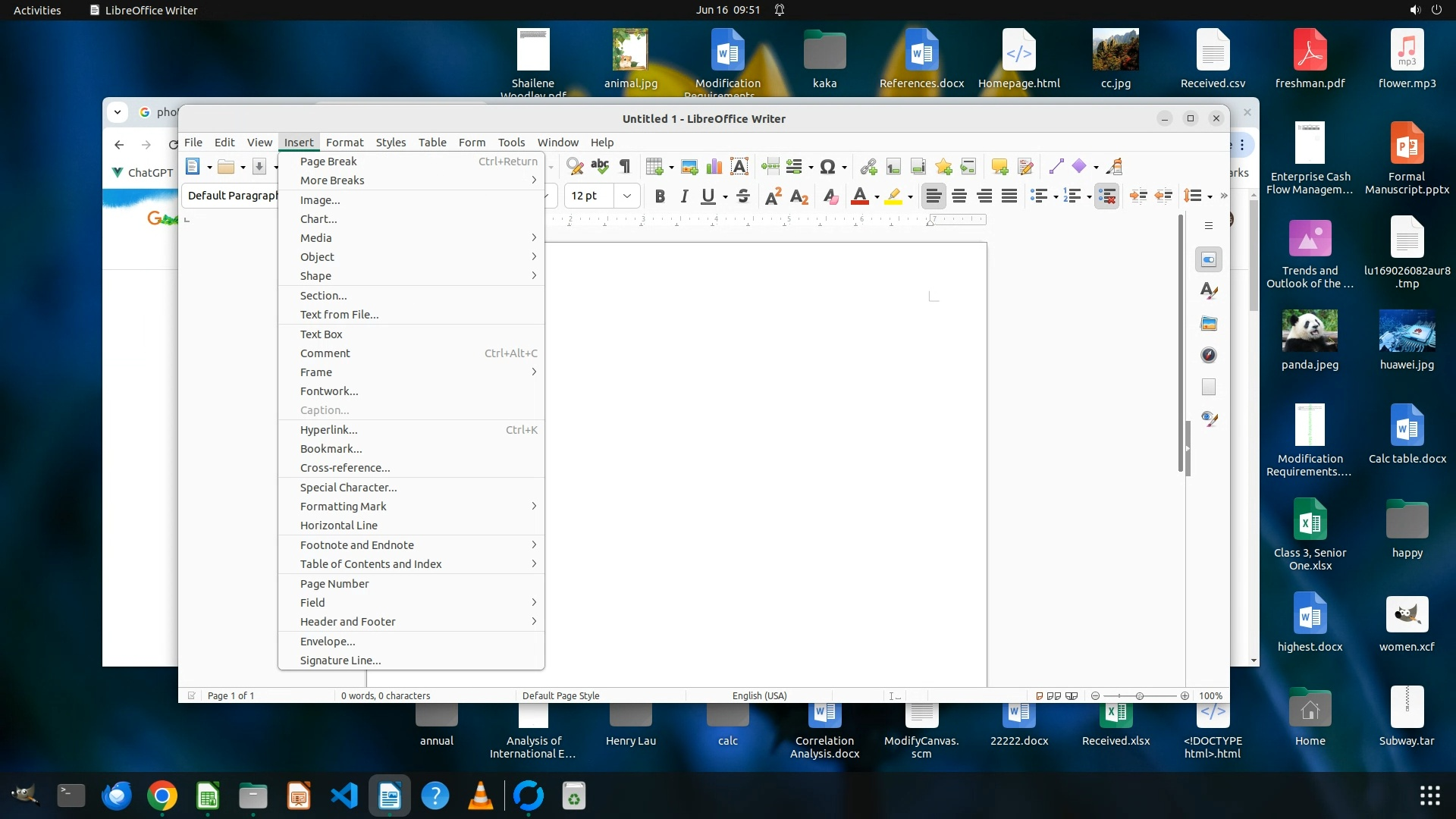
Task: Click Default Page Style in status bar
Action: click(x=560, y=696)
